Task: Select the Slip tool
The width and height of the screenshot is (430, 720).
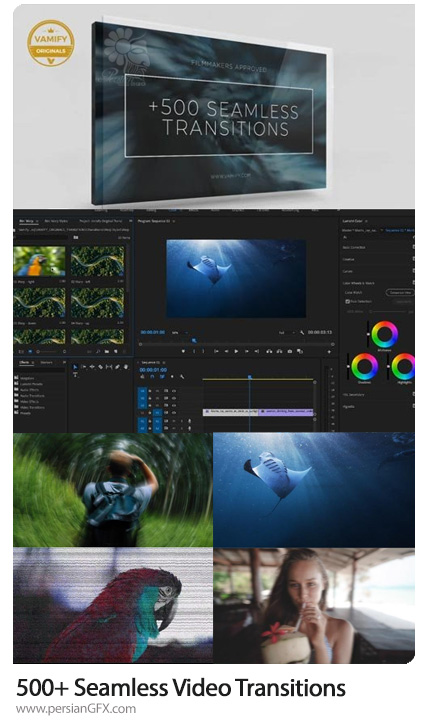Action: coord(109,367)
